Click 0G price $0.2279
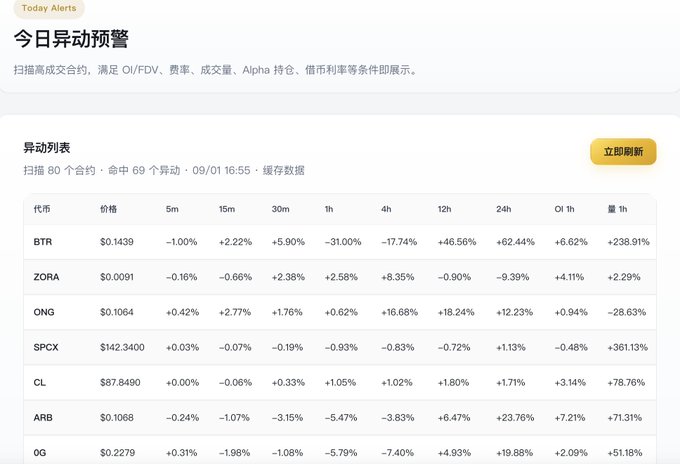The image size is (680, 464). click(x=117, y=453)
